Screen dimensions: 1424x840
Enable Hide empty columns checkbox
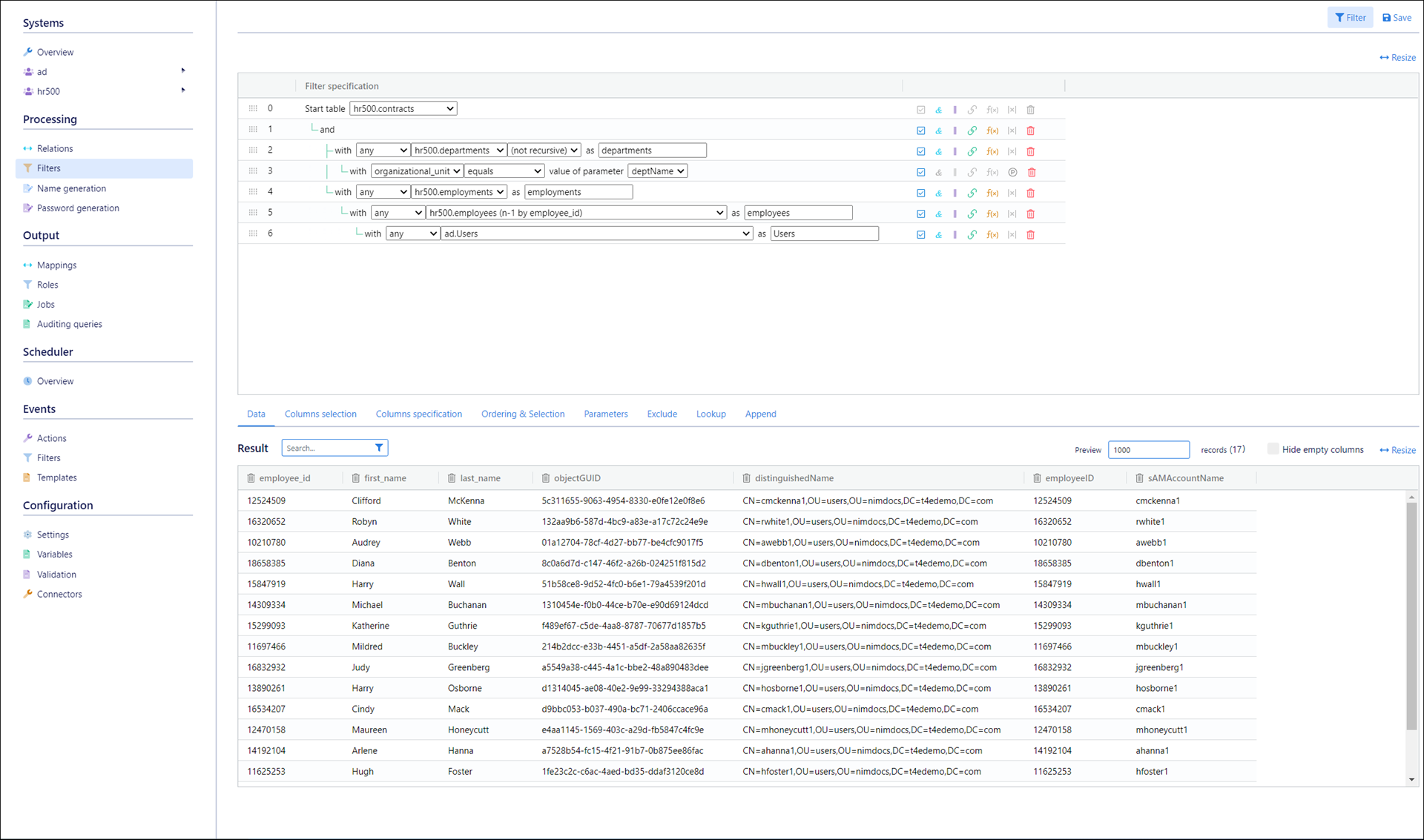click(1273, 449)
